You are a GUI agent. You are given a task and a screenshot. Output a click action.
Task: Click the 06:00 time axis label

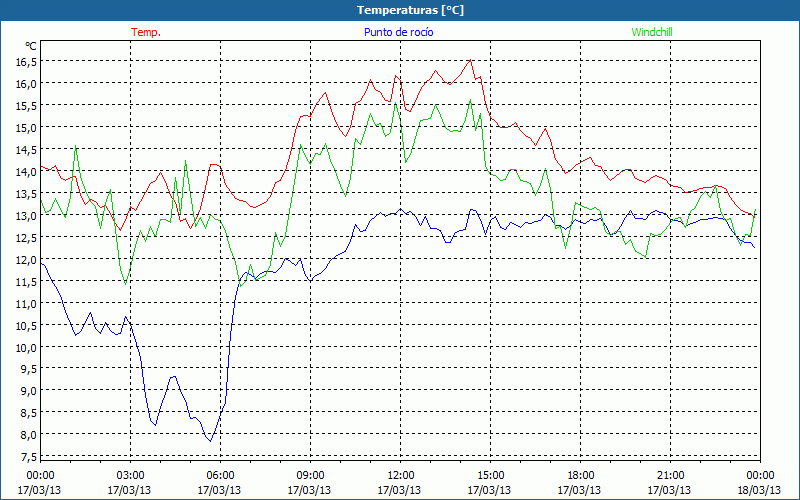220,476
